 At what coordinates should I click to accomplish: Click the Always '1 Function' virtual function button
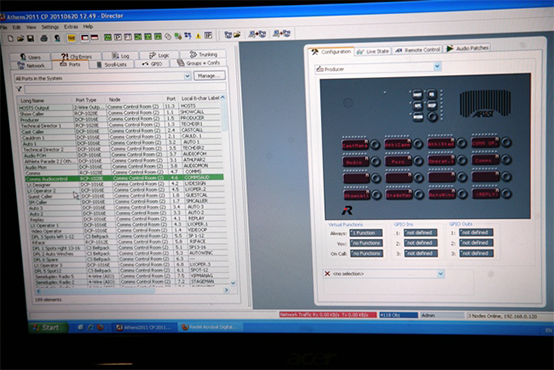366,233
